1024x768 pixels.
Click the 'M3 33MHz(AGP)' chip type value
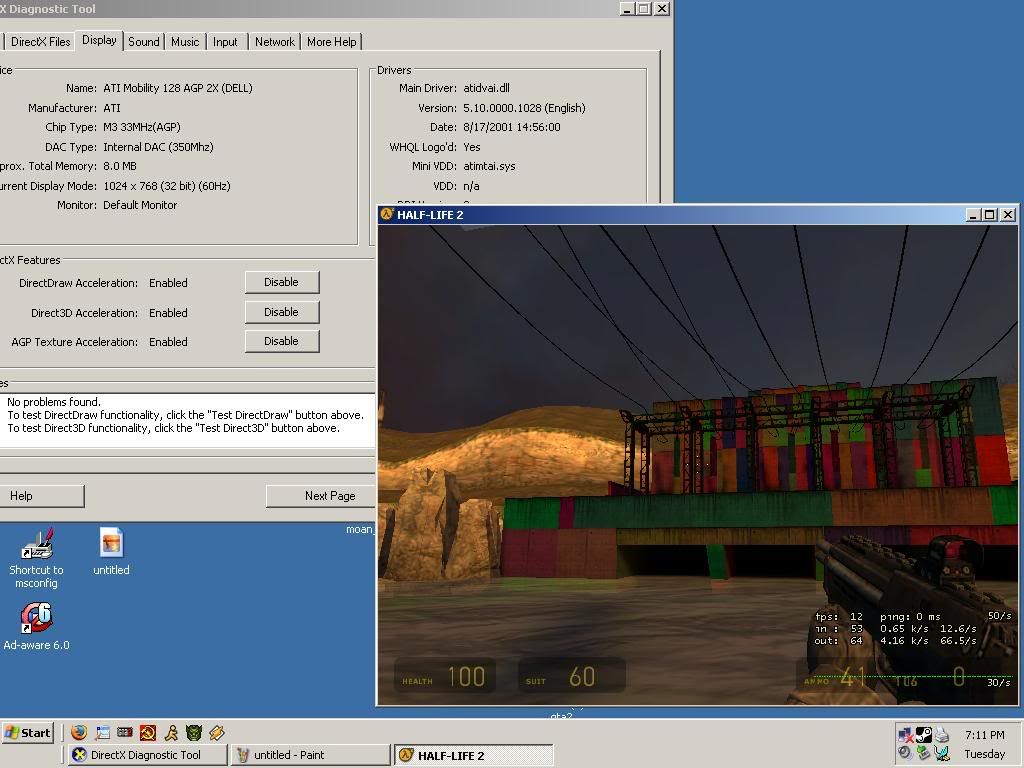[142, 127]
